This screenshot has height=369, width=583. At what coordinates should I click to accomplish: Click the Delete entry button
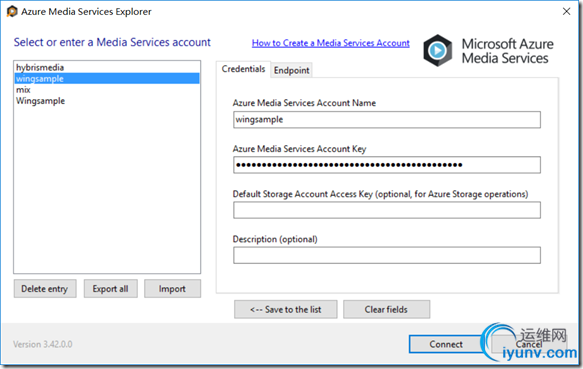click(45, 289)
